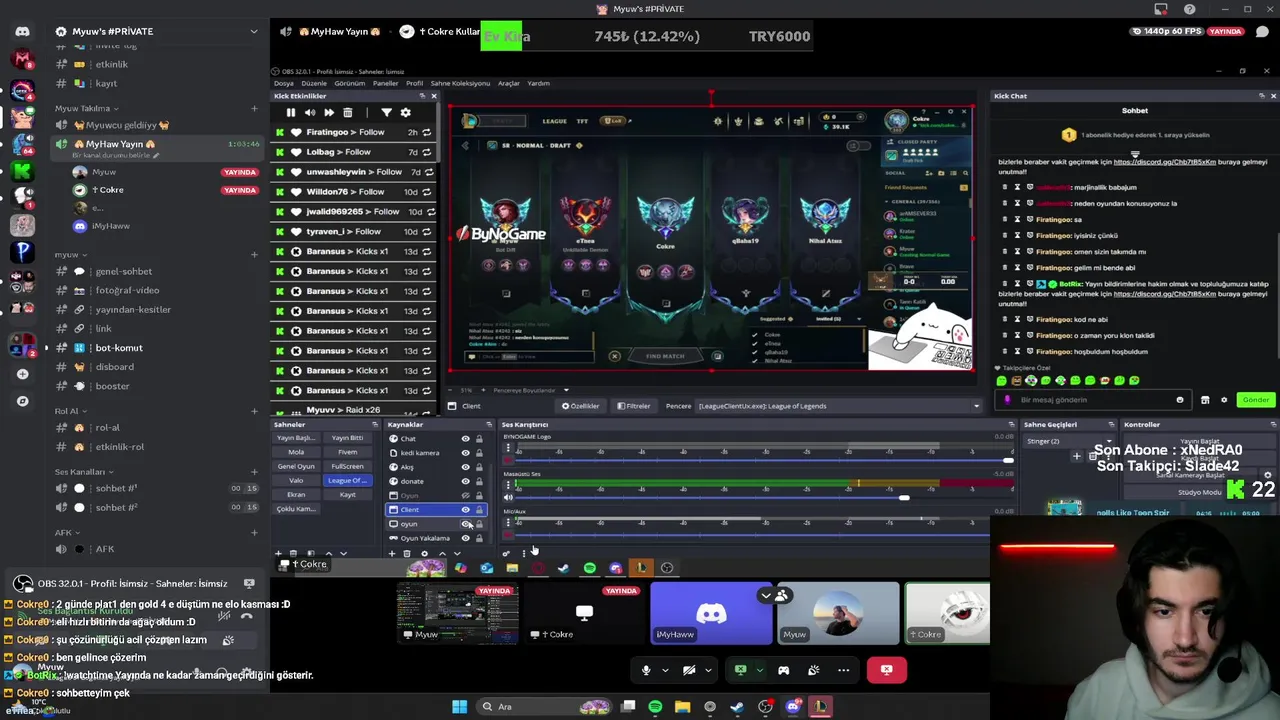This screenshot has width=1280, height=720.
Task: Toggle visibility of the donate source
Action: pyautogui.click(x=465, y=481)
